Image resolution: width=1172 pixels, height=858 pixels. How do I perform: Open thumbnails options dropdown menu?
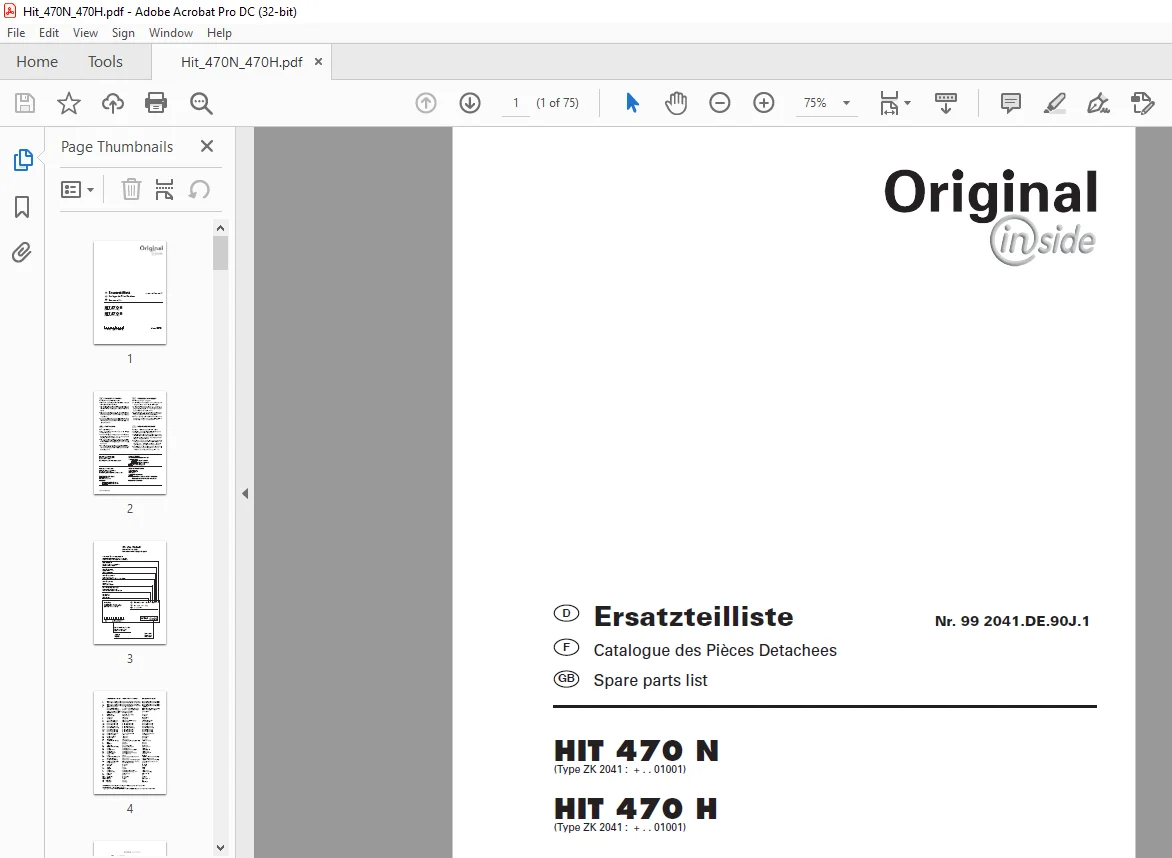pyautogui.click(x=78, y=190)
